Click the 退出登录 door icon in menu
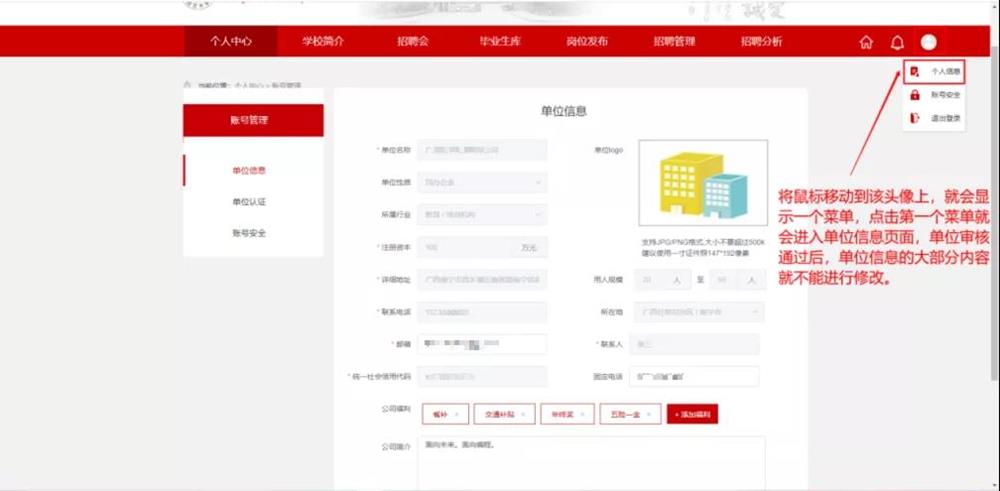Screen dimensions: 1000x491 click(915, 118)
